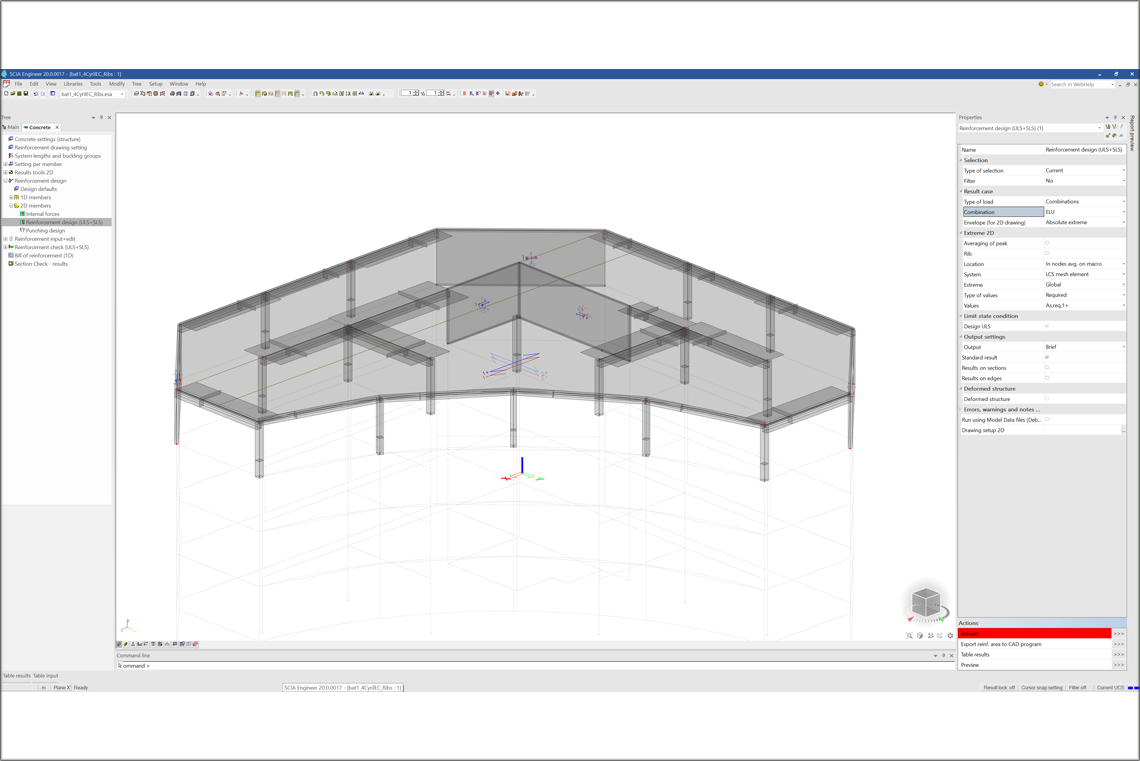
Task: Click the command line input field
Action: pos(535,666)
